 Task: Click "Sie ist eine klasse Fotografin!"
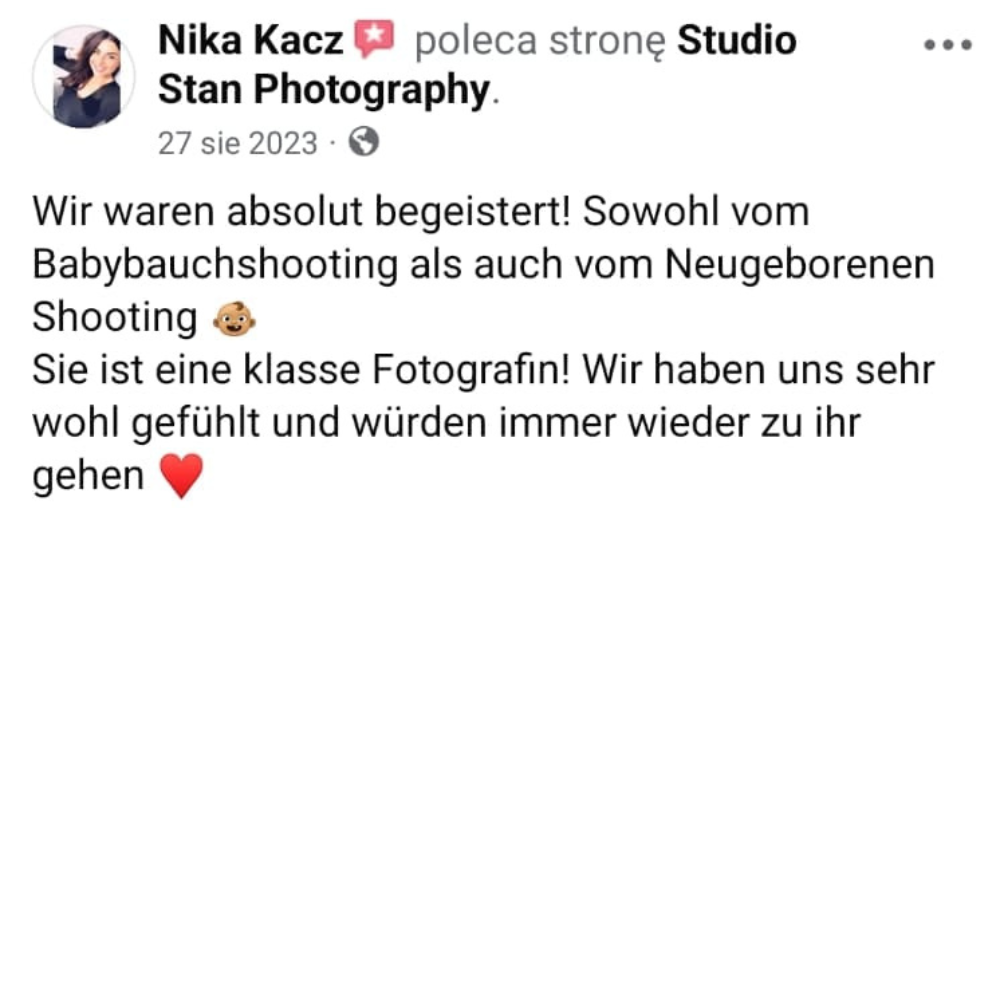(x=301, y=370)
